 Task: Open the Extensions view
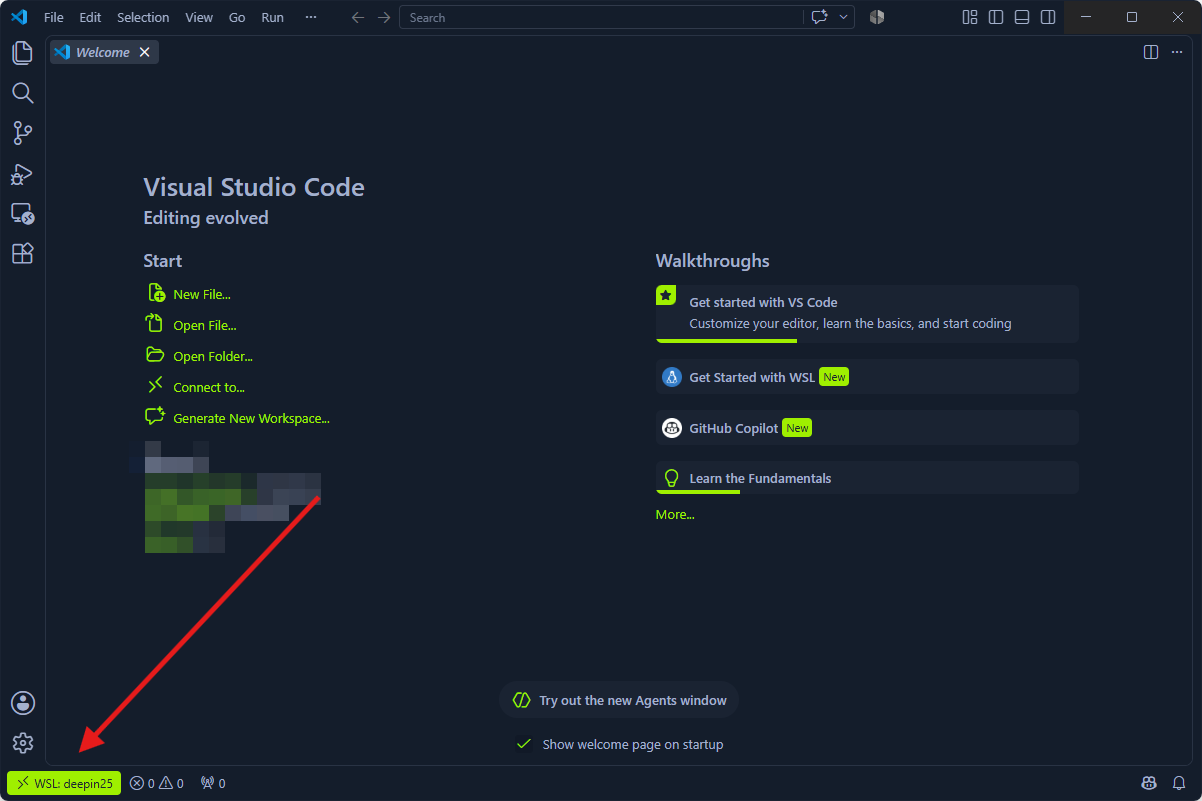click(22, 254)
